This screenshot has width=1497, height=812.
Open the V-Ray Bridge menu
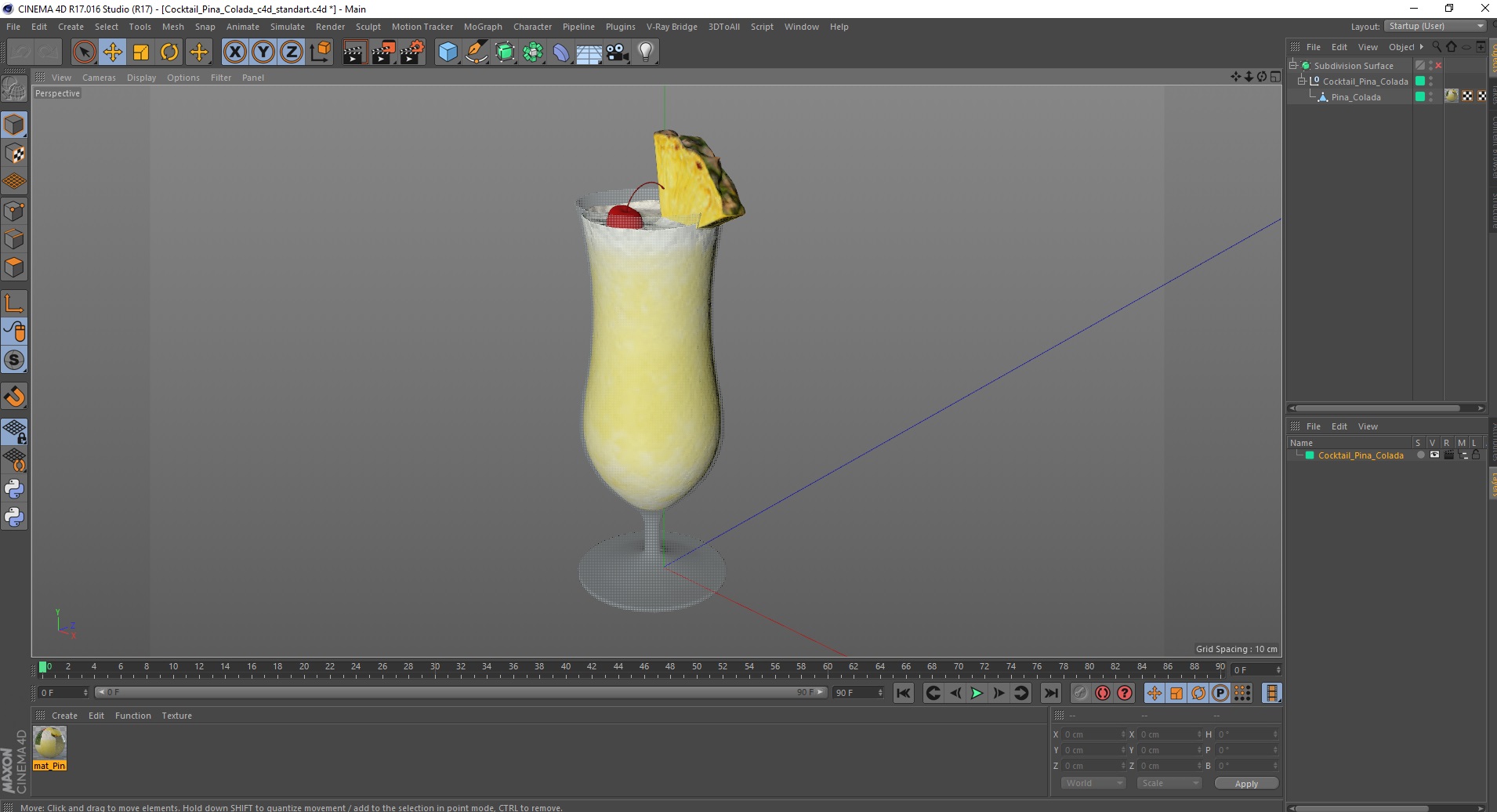[672, 27]
